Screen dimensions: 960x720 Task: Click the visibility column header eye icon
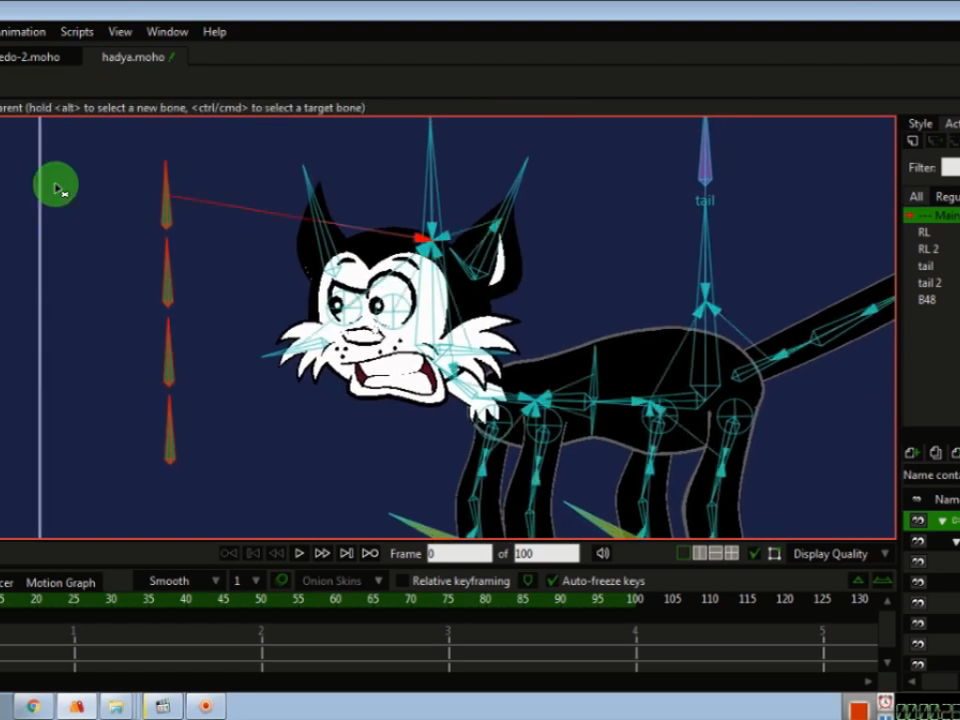click(x=917, y=500)
